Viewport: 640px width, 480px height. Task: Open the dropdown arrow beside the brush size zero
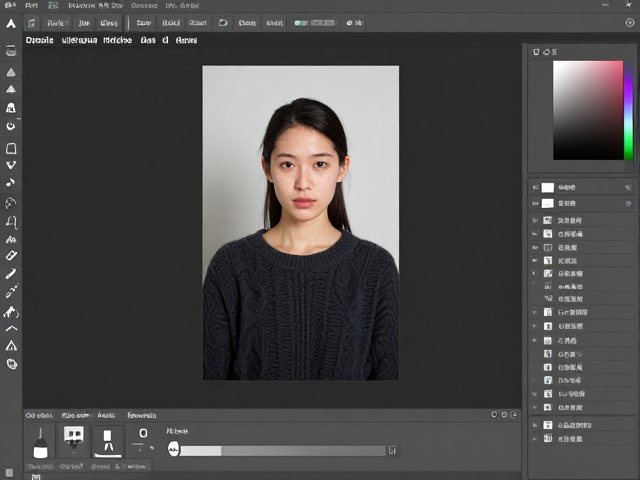151,448
